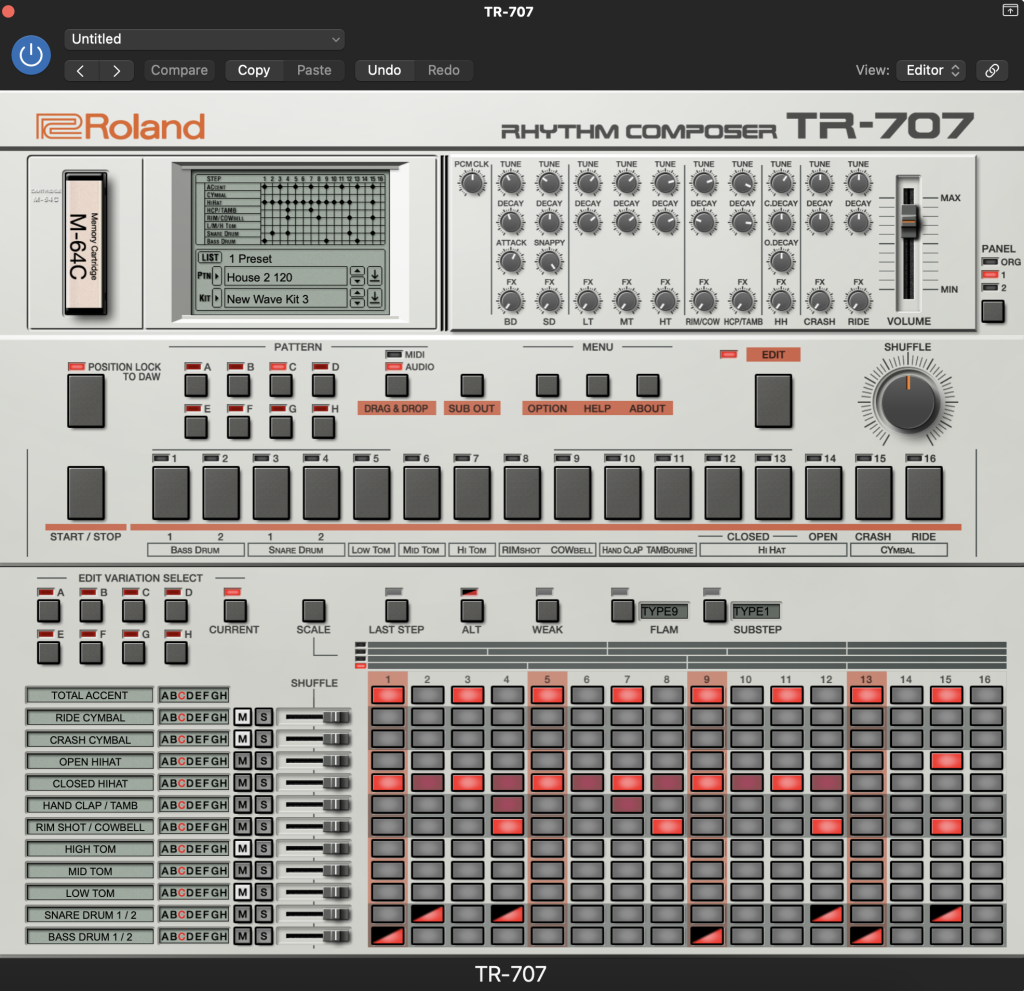Click the link icon beside Editor view
This screenshot has height=991, width=1024.
[991, 71]
